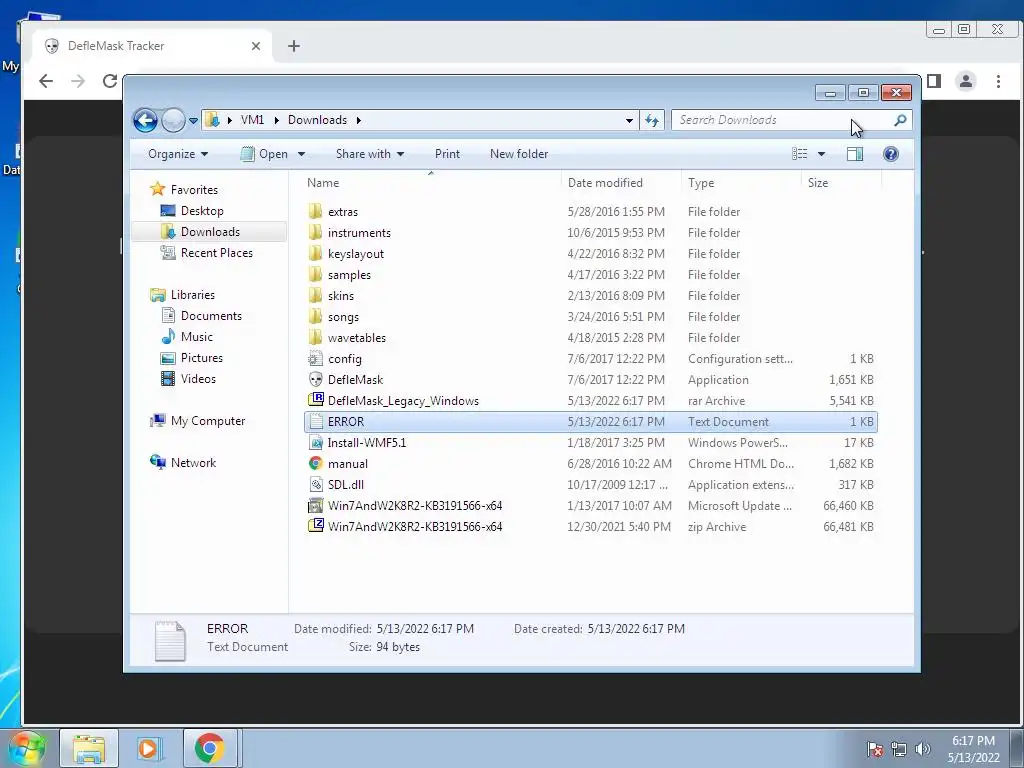Open the Share with menu
Viewport: 1024px width, 768px height.
pyautogui.click(x=370, y=154)
